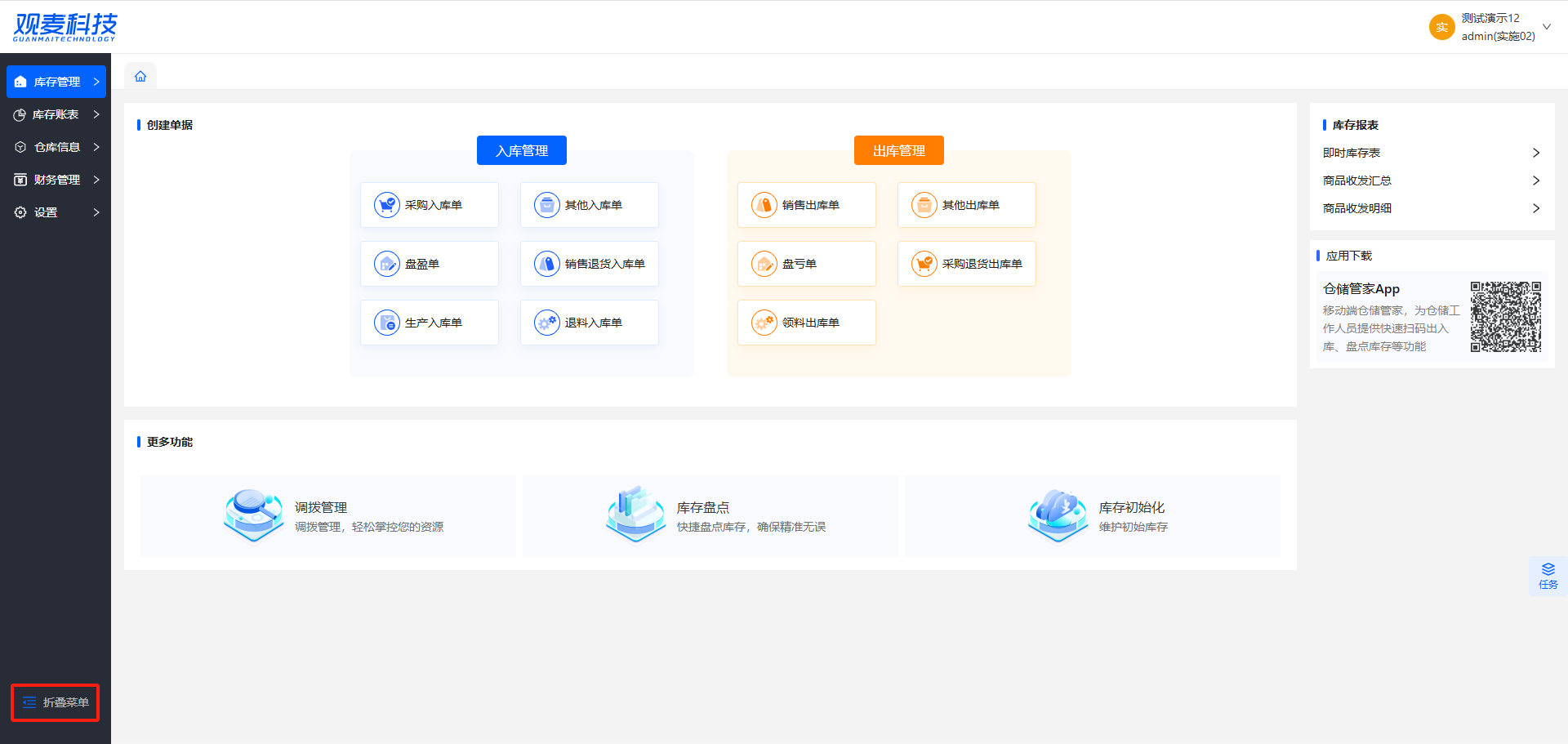Click the 盘盈单 icon
Image resolution: width=1568 pixels, height=744 pixels.
coord(387,264)
